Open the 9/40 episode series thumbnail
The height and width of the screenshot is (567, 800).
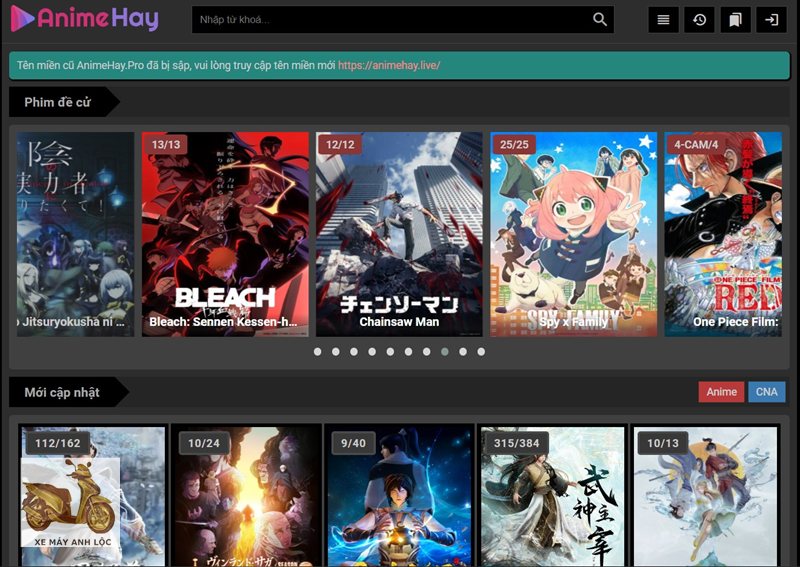coord(399,495)
